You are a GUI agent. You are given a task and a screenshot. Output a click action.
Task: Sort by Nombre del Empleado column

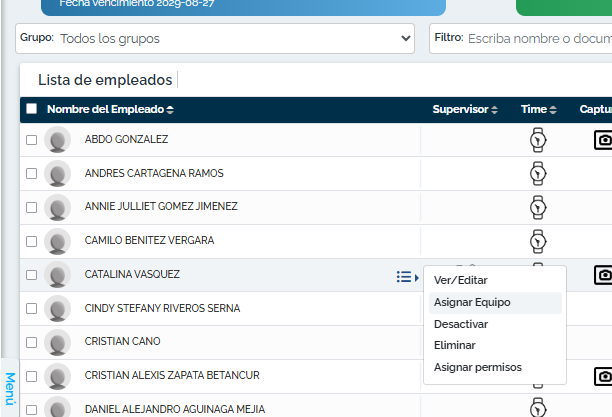point(110,109)
